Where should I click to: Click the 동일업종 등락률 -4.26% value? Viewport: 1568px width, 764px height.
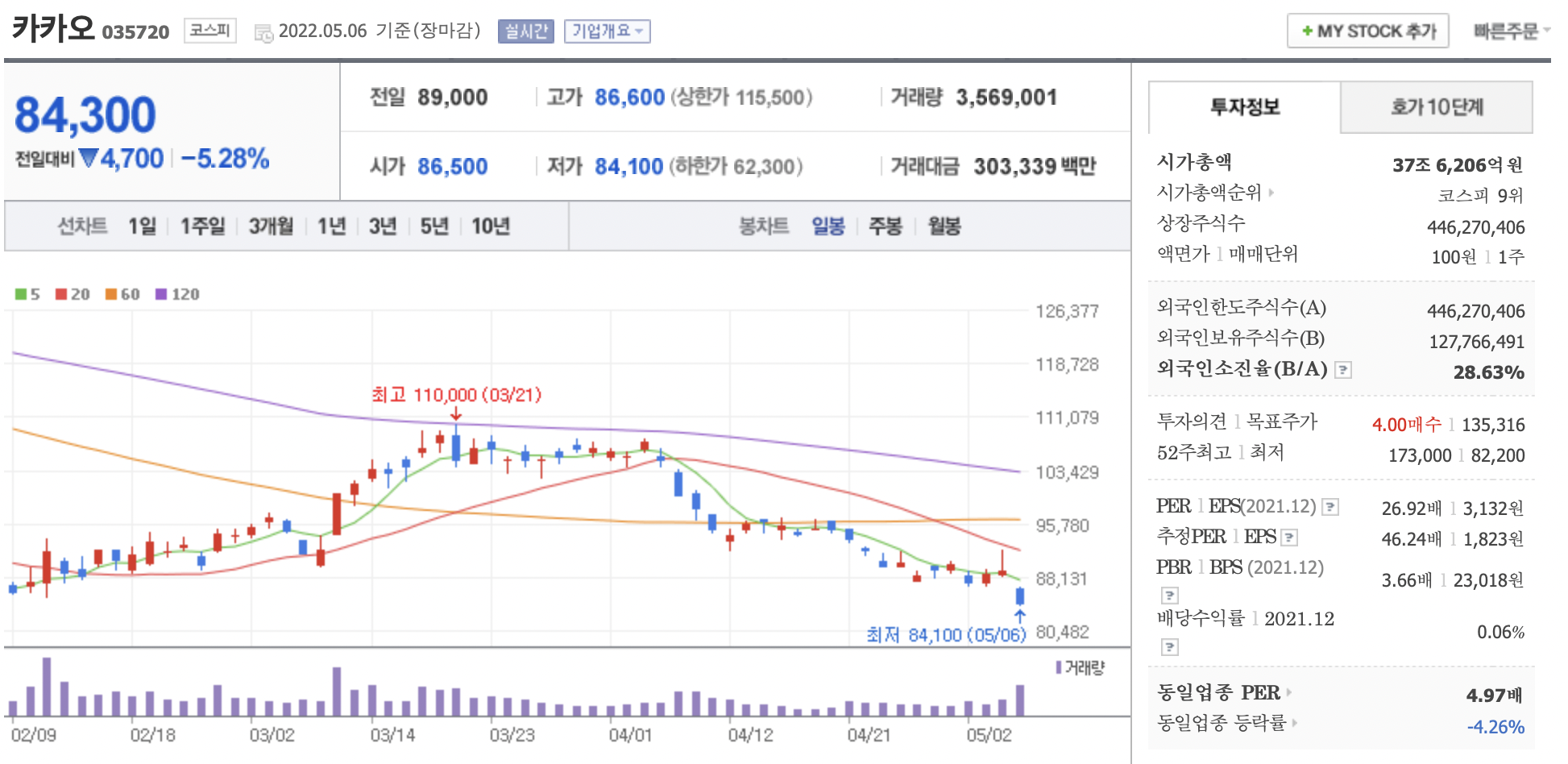point(1495,727)
